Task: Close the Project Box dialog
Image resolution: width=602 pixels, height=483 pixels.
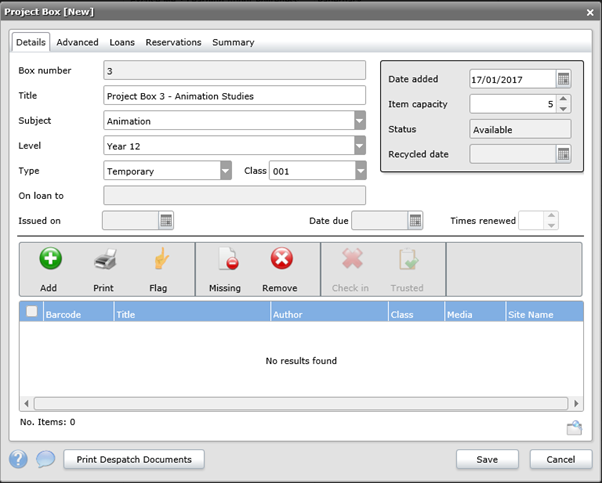Action: coord(590,13)
